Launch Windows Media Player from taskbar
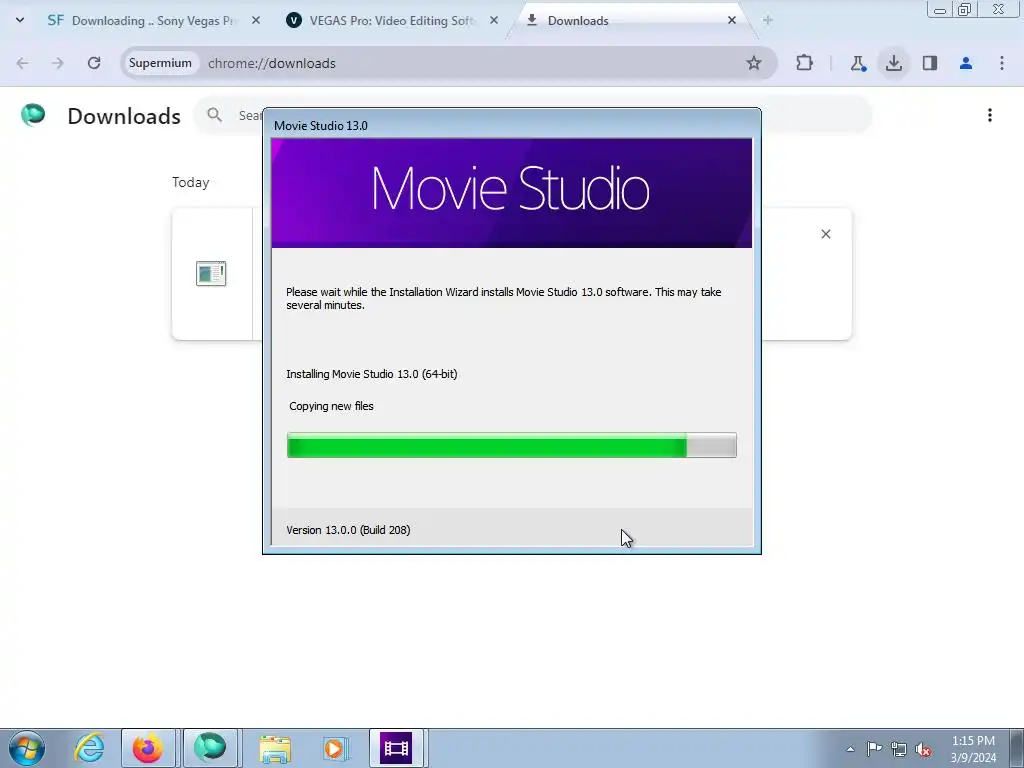 pos(336,748)
